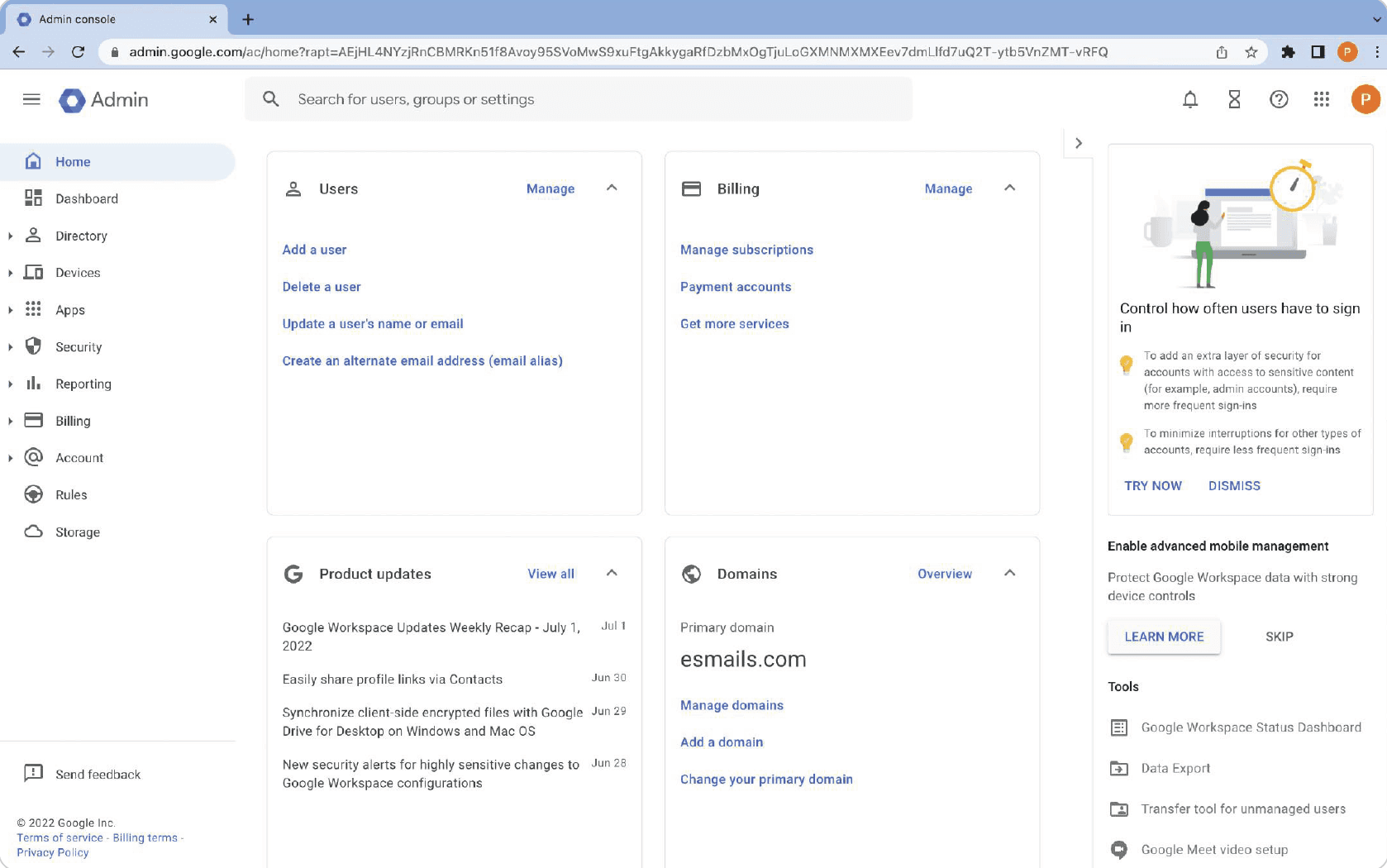Click View all product updates
Viewport: 1387px width, 868px height.
click(x=551, y=574)
